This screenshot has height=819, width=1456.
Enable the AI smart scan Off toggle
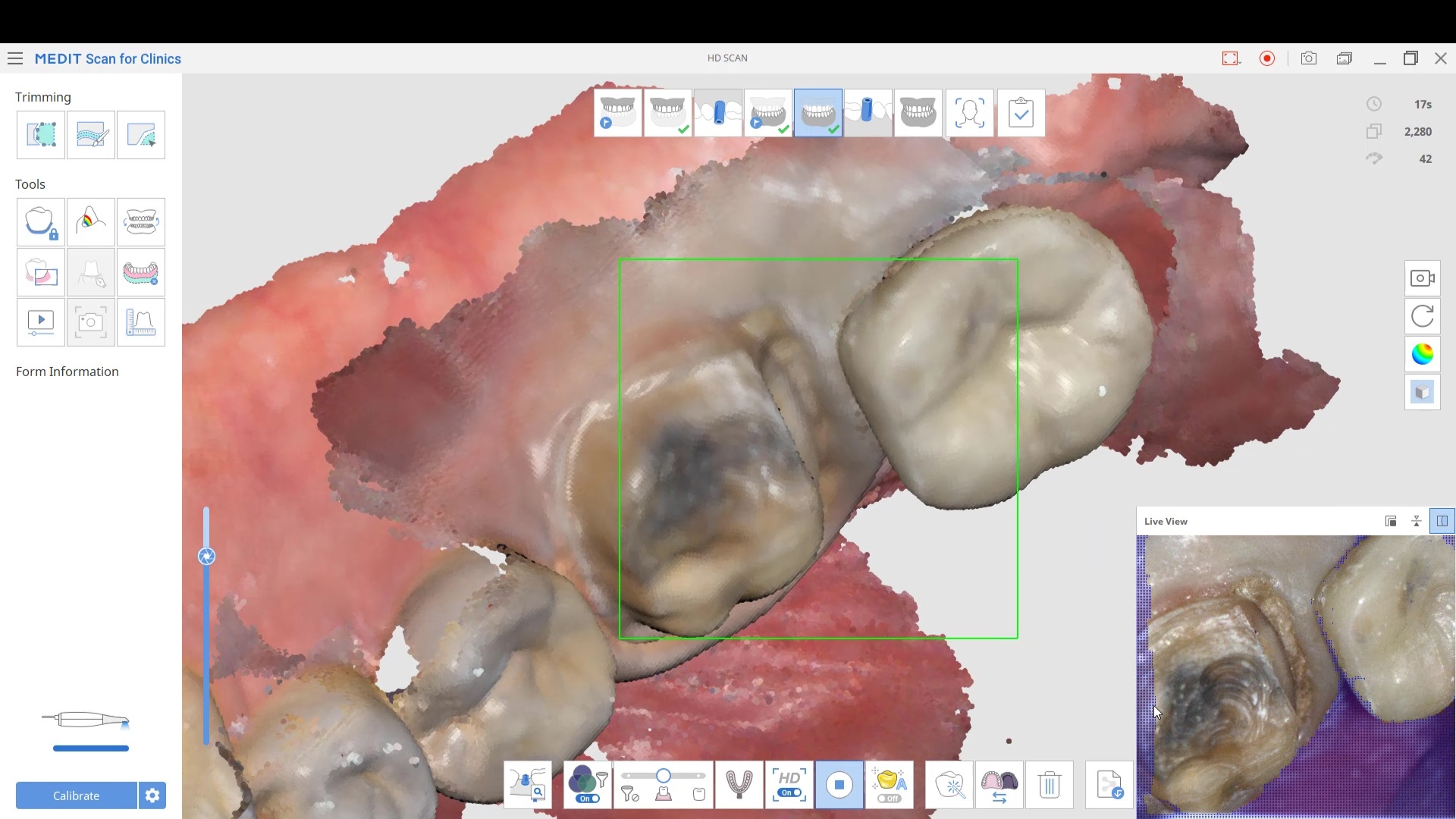pyautogui.click(x=889, y=799)
